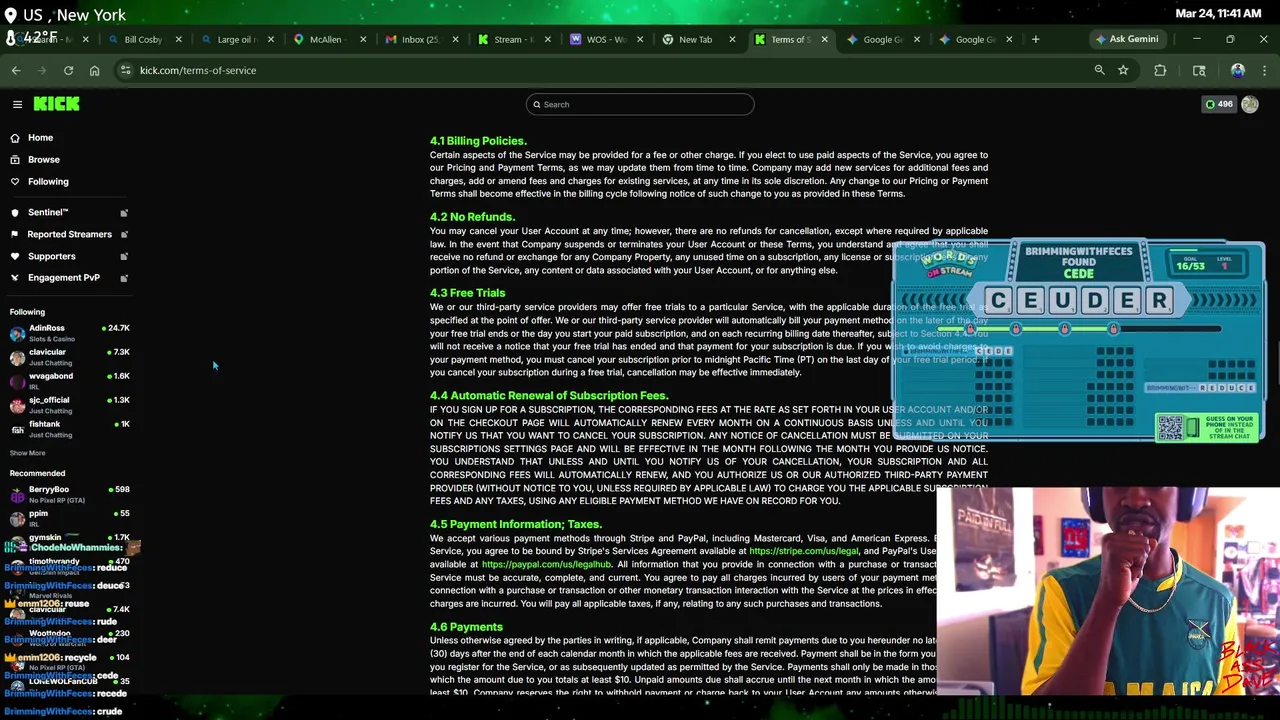The image size is (1280, 720).
Task: Open the Chrome extensions puzzle icon
Action: click(1160, 70)
